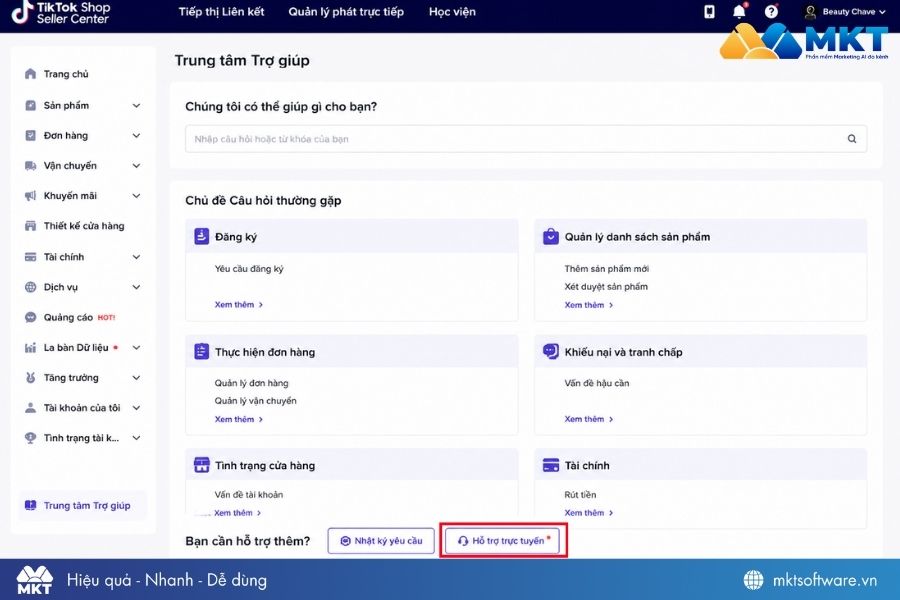Open the Yêu cầu đăng ký link
The width and height of the screenshot is (900, 600).
[x=249, y=269]
